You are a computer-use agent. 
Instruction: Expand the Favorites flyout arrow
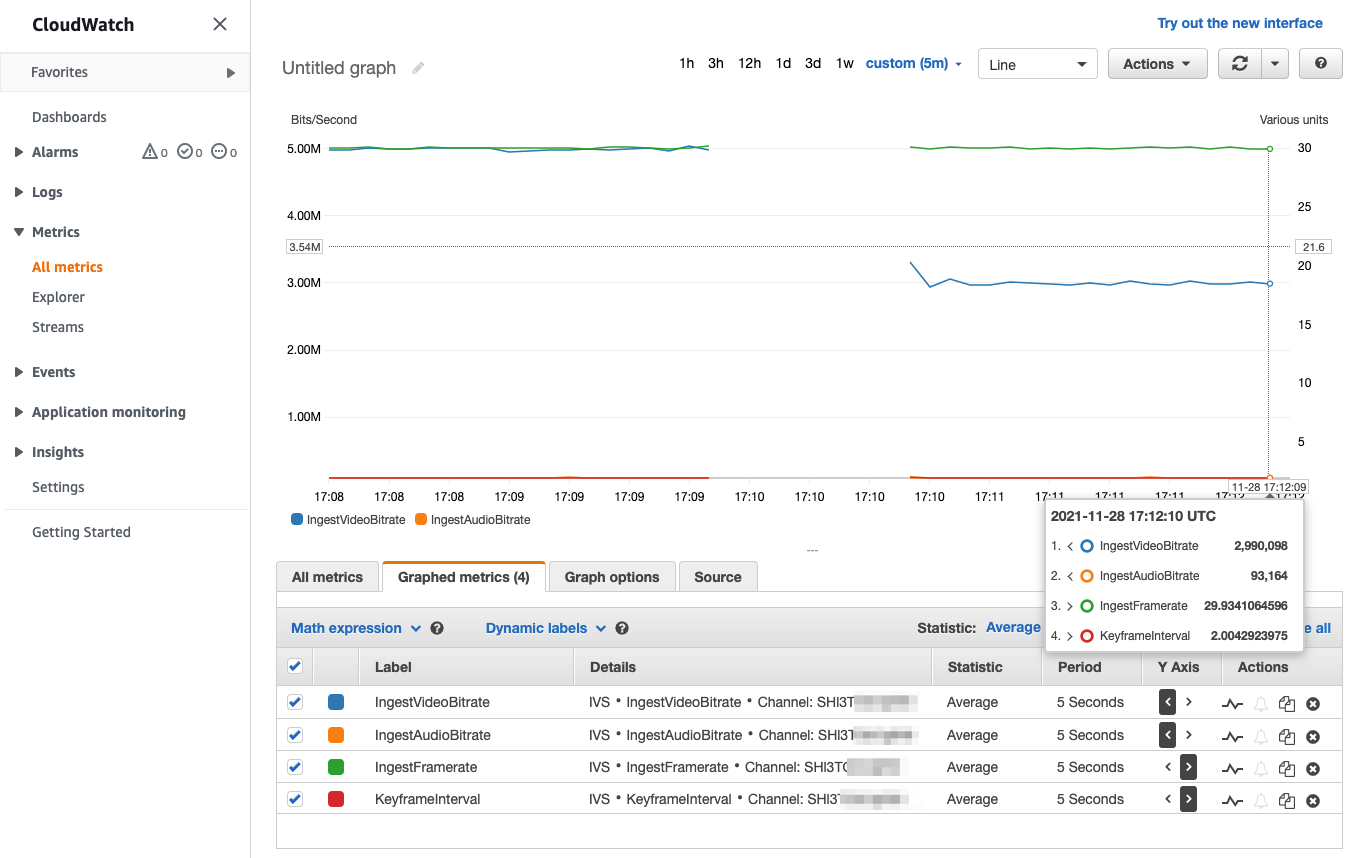tap(231, 72)
